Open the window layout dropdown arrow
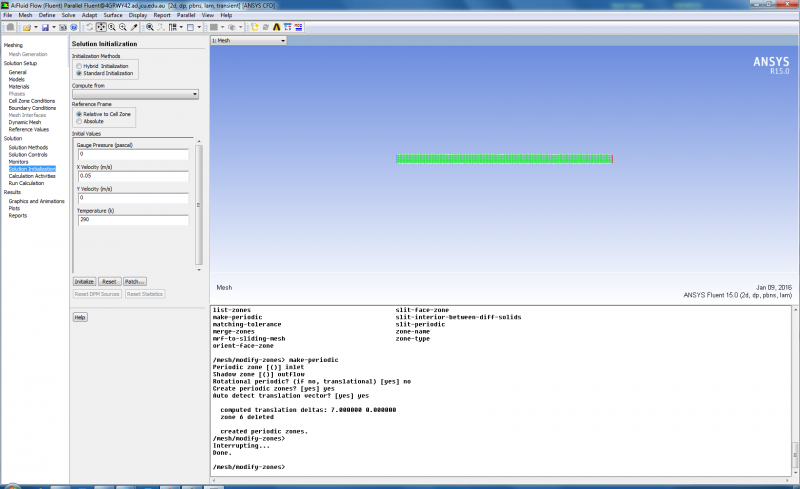800x489 pixels. click(199, 27)
